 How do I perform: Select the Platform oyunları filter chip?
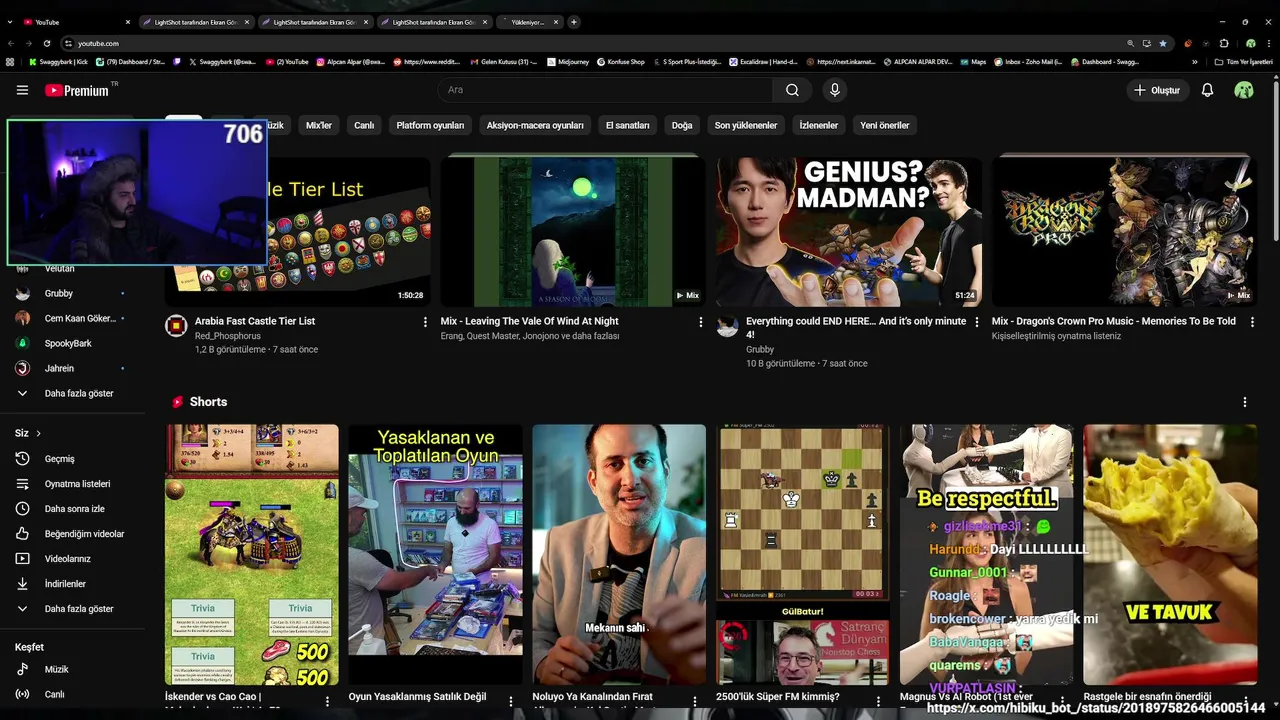[x=430, y=126]
